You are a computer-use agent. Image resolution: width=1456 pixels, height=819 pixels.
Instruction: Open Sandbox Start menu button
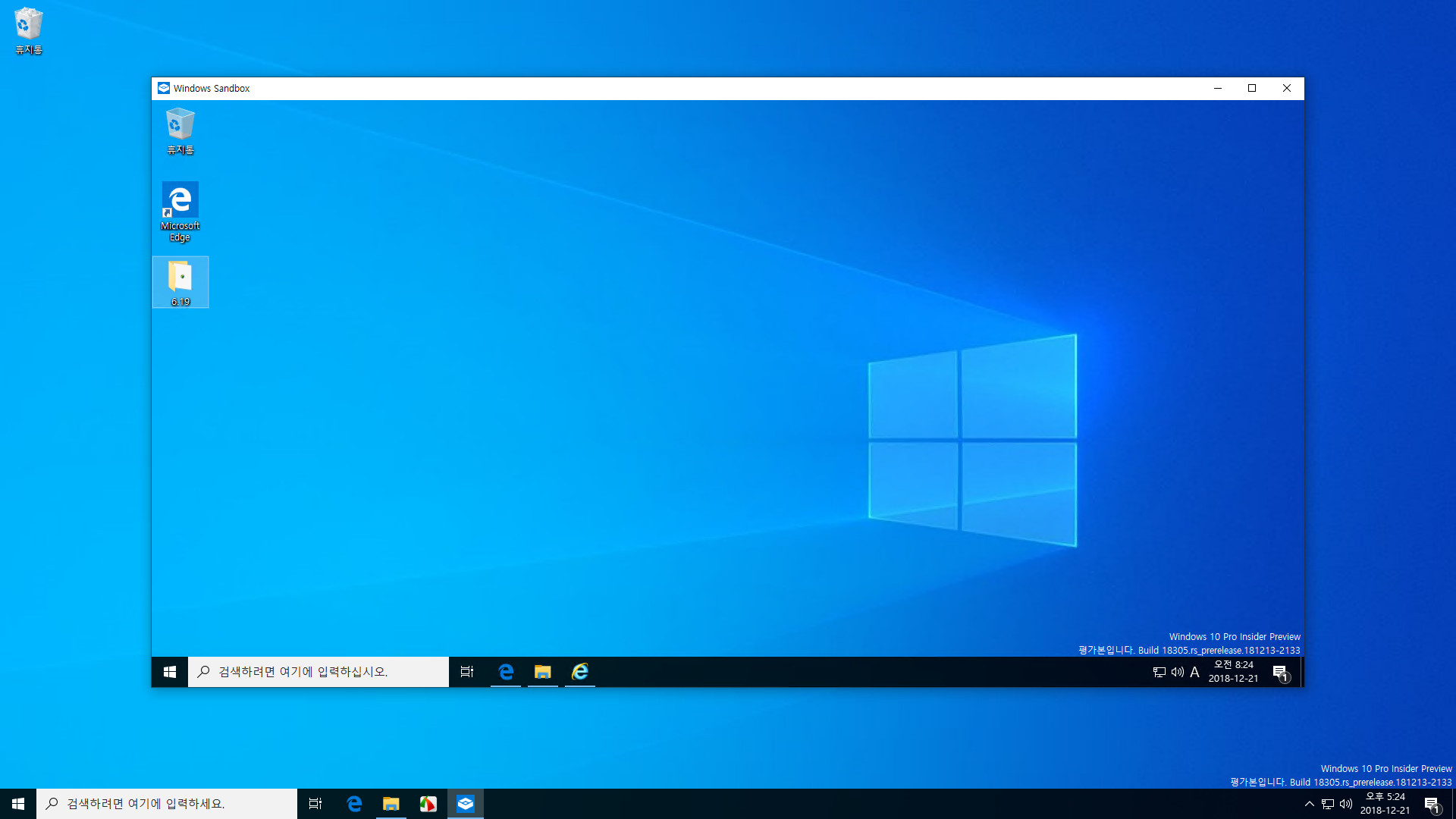(x=170, y=672)
